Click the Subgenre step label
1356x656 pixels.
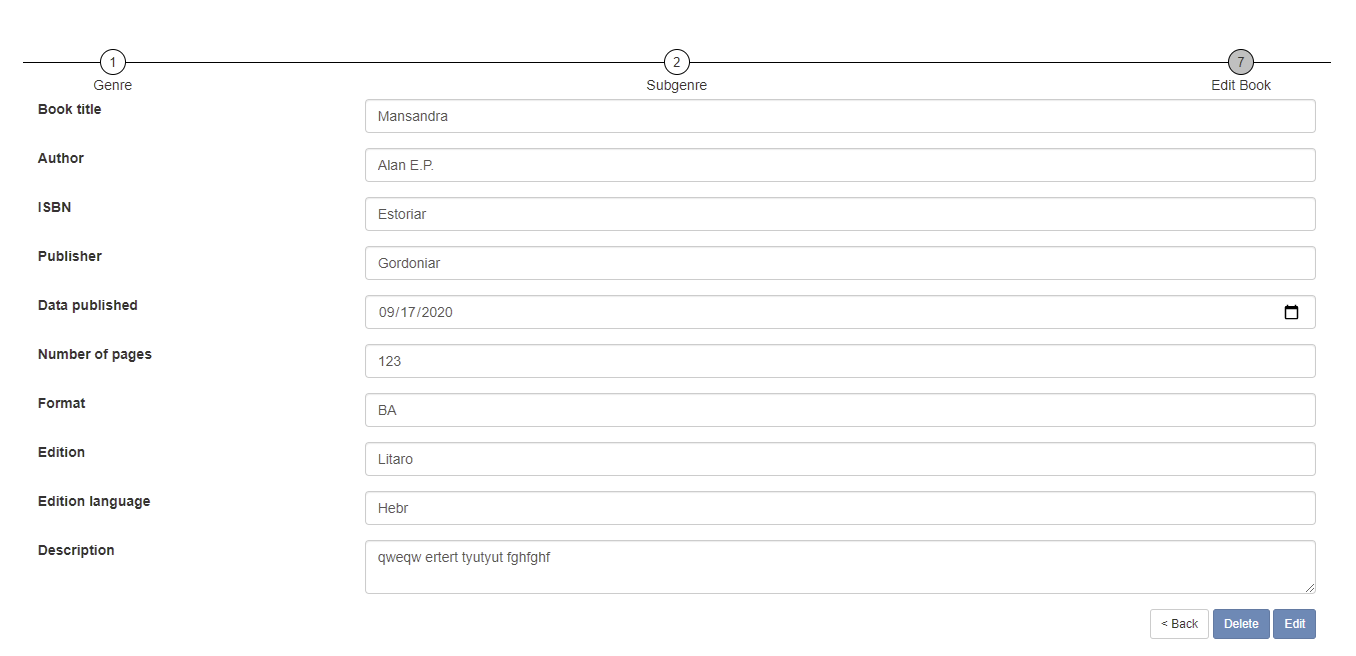pos(677,86)
